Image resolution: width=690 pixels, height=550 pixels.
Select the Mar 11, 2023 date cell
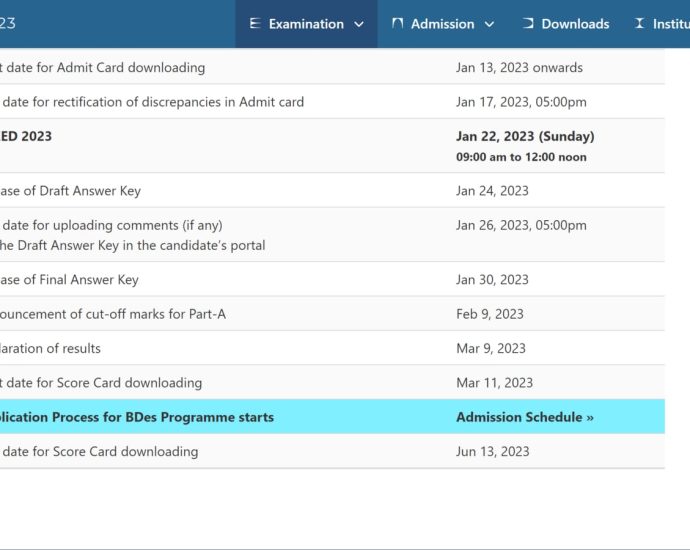coord(494,383)
